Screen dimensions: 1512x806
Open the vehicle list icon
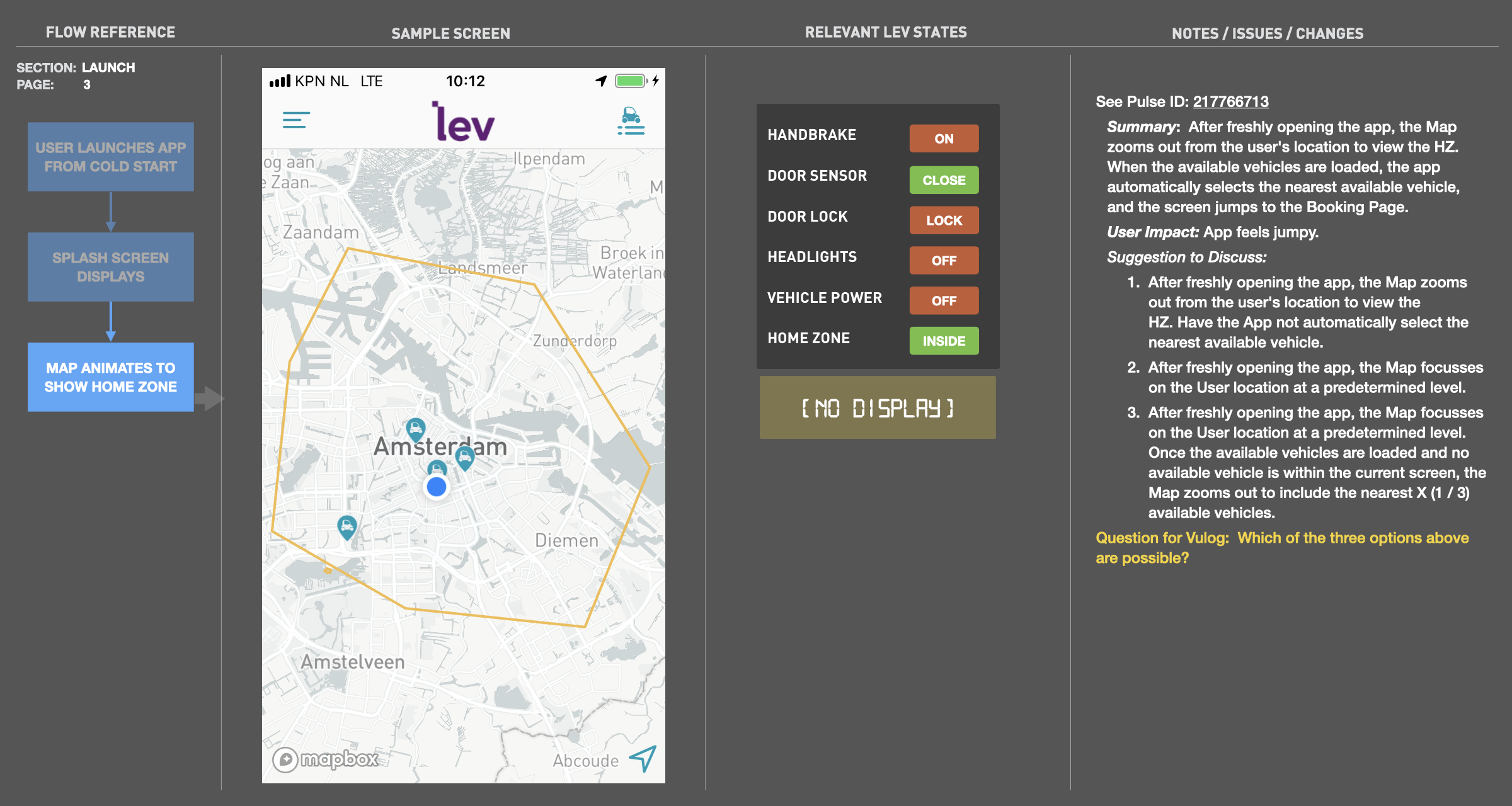pos(631,121)
